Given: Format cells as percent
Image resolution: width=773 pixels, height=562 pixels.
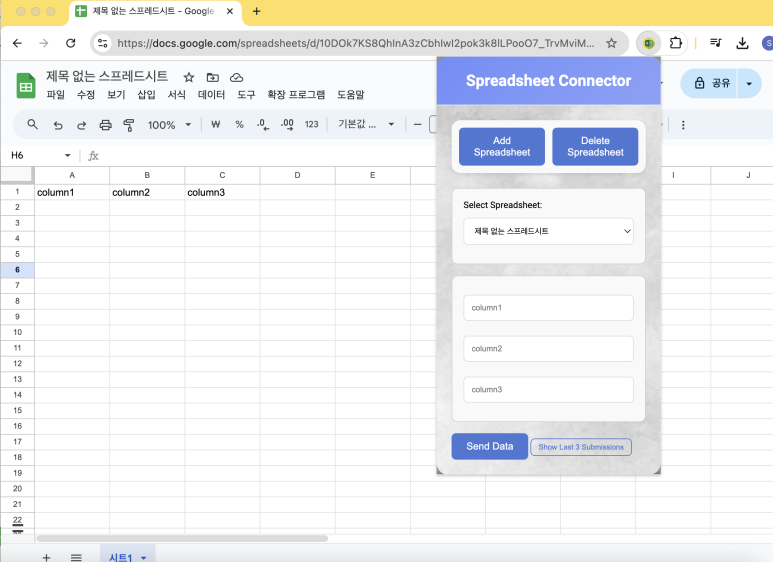Looking at the screenshot, I should (x=239, y=125).
